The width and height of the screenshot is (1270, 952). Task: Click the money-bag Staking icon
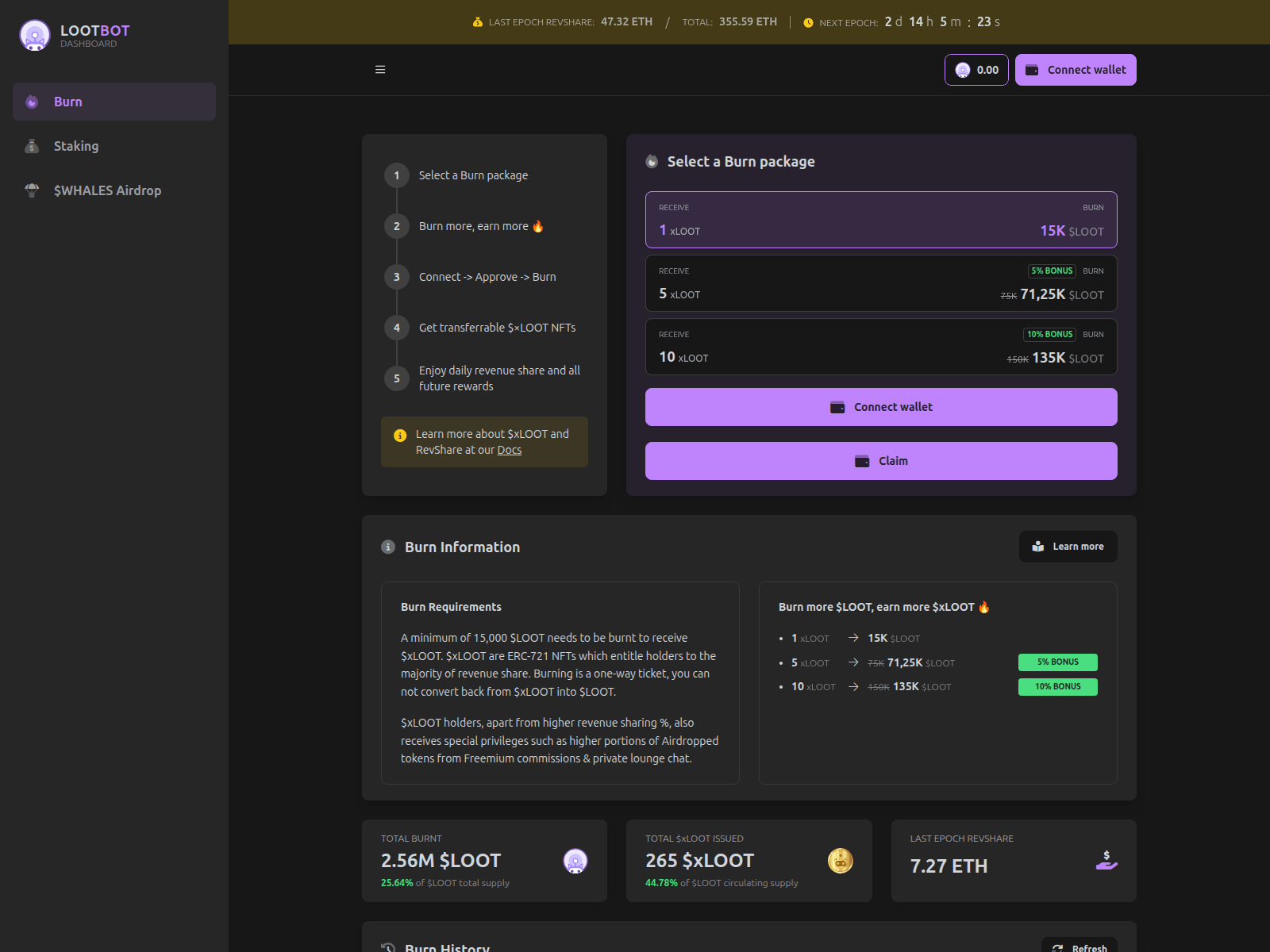[31, 146]
